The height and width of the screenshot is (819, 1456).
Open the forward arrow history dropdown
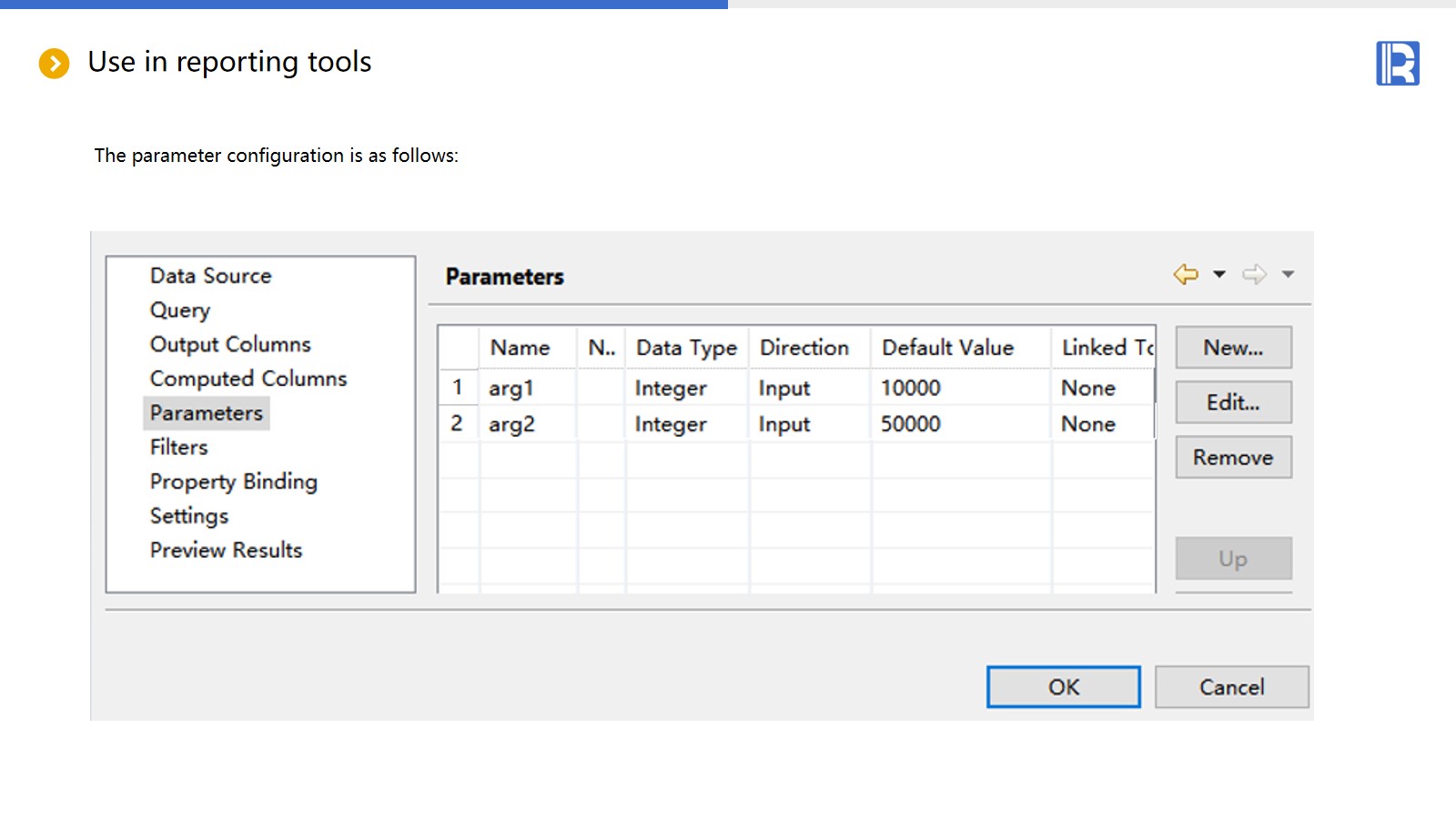coord(1288,274)
